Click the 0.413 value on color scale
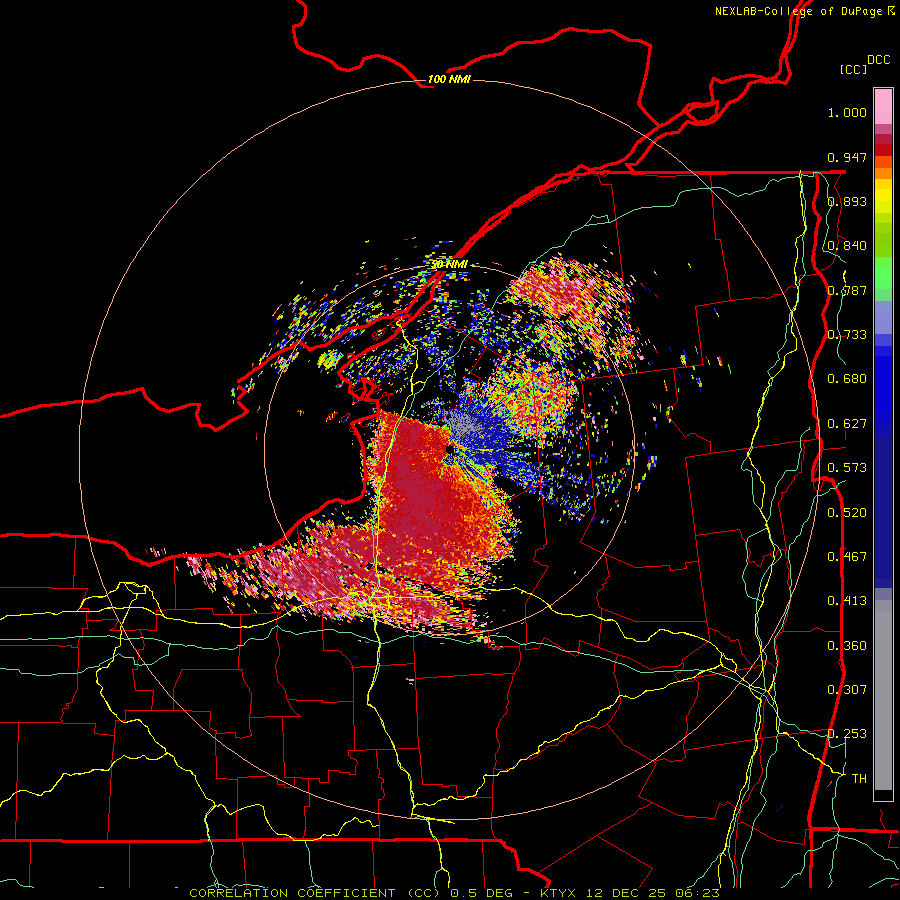 847,601
